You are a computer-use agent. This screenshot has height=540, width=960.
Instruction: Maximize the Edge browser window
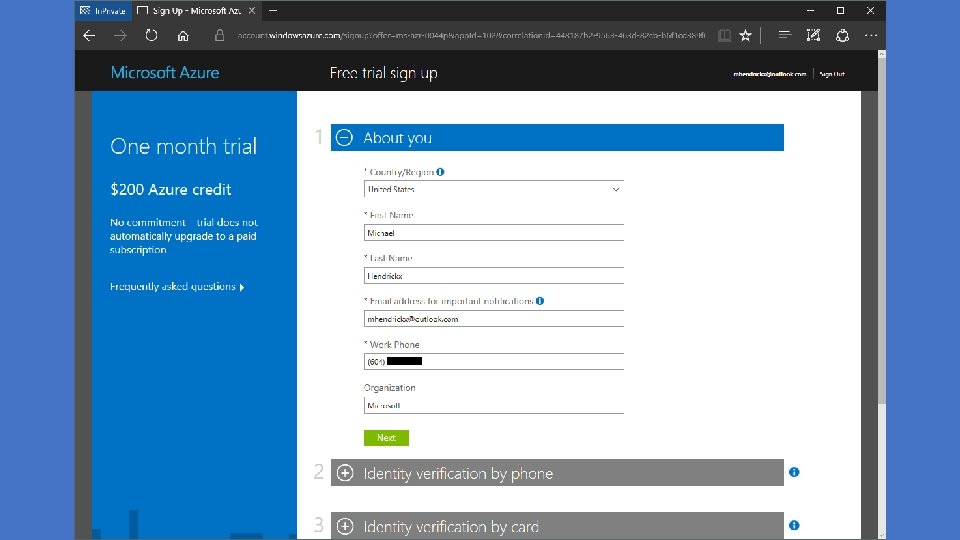click(841, 10)
